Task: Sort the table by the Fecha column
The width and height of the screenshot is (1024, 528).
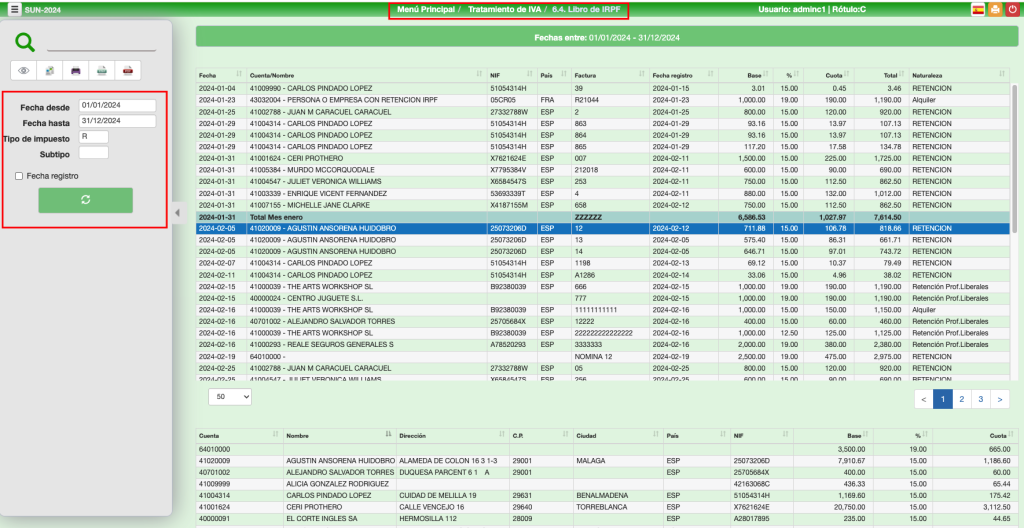Action: (221, 76)
